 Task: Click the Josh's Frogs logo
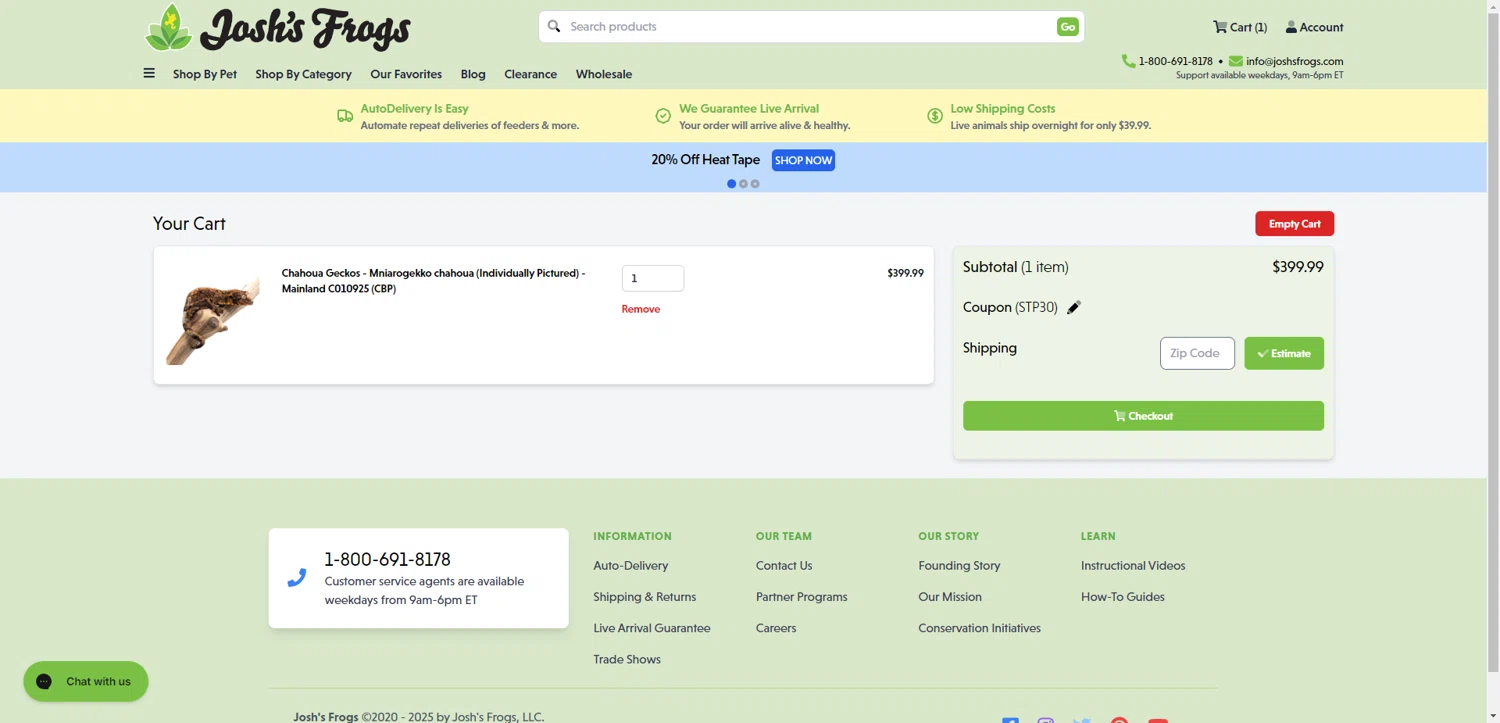(x=277, y=28)
